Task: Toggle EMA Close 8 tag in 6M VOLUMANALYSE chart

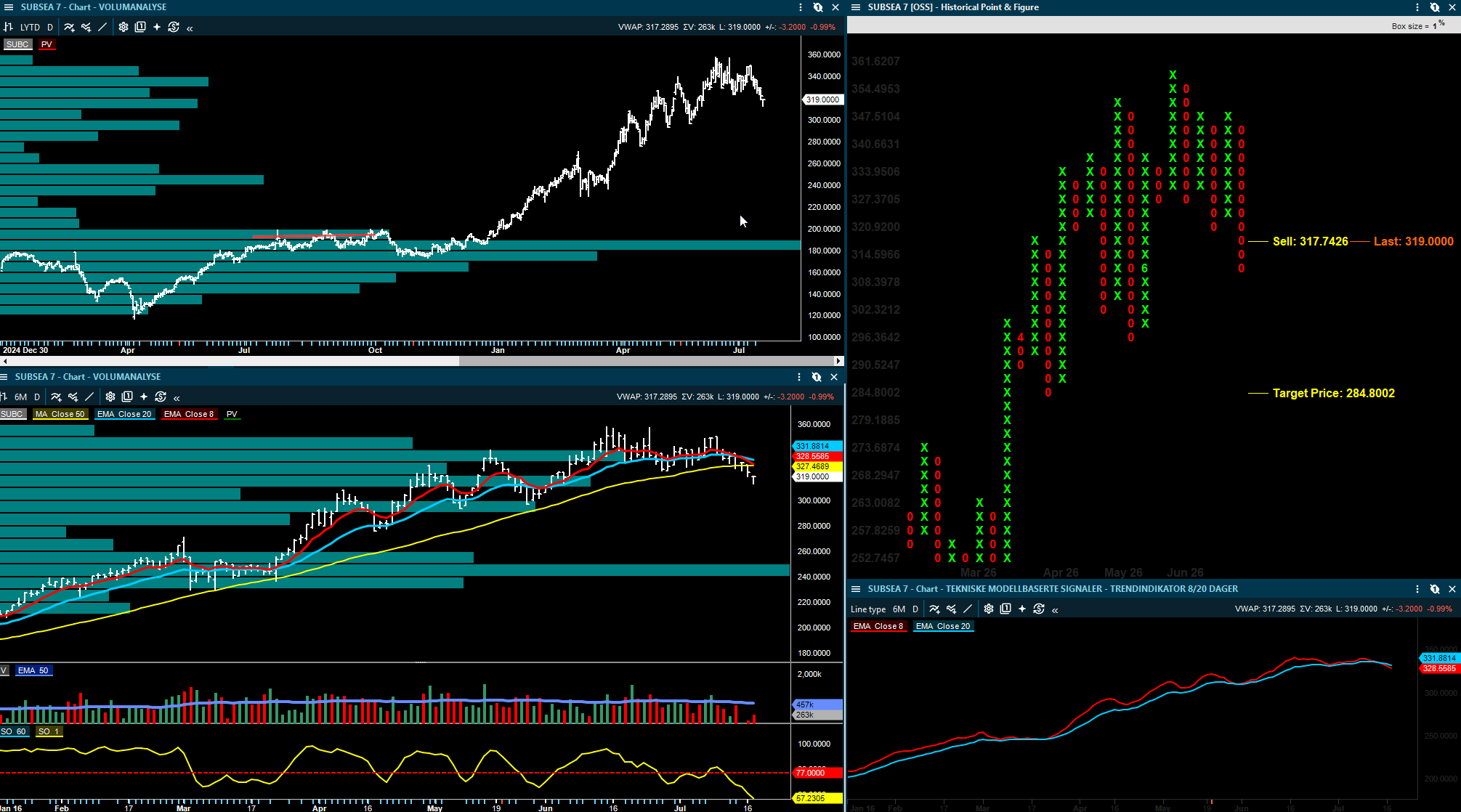Action: [189, 414]
